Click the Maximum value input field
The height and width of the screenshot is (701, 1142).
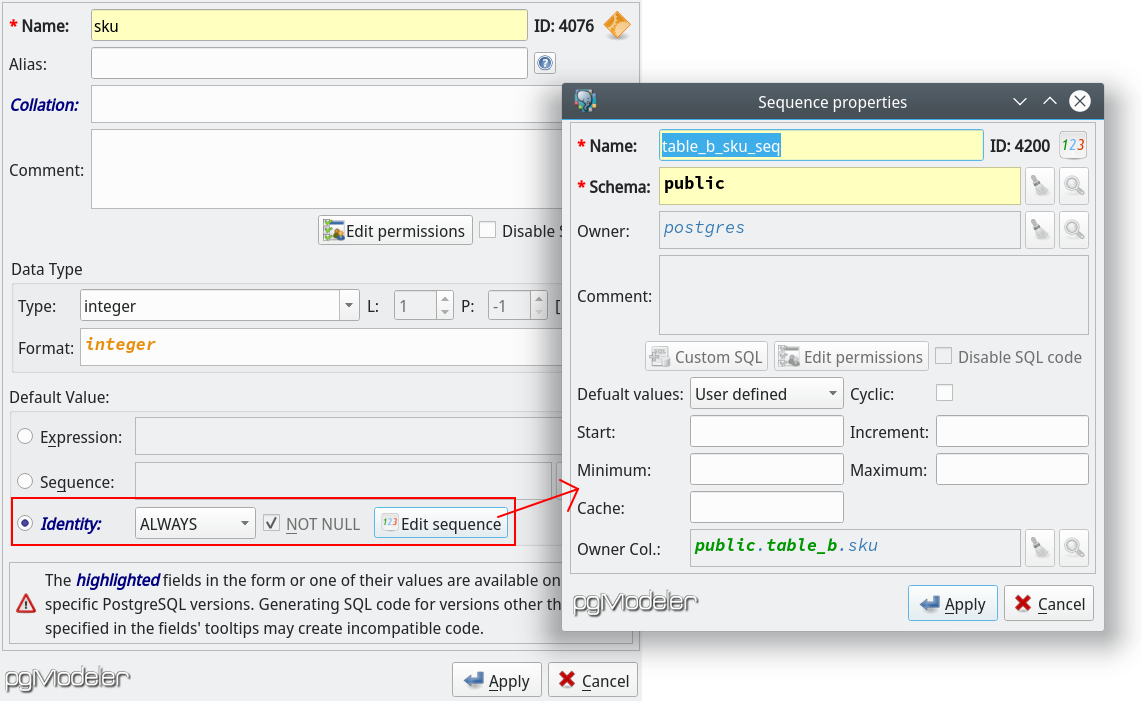click(1012, 469)
